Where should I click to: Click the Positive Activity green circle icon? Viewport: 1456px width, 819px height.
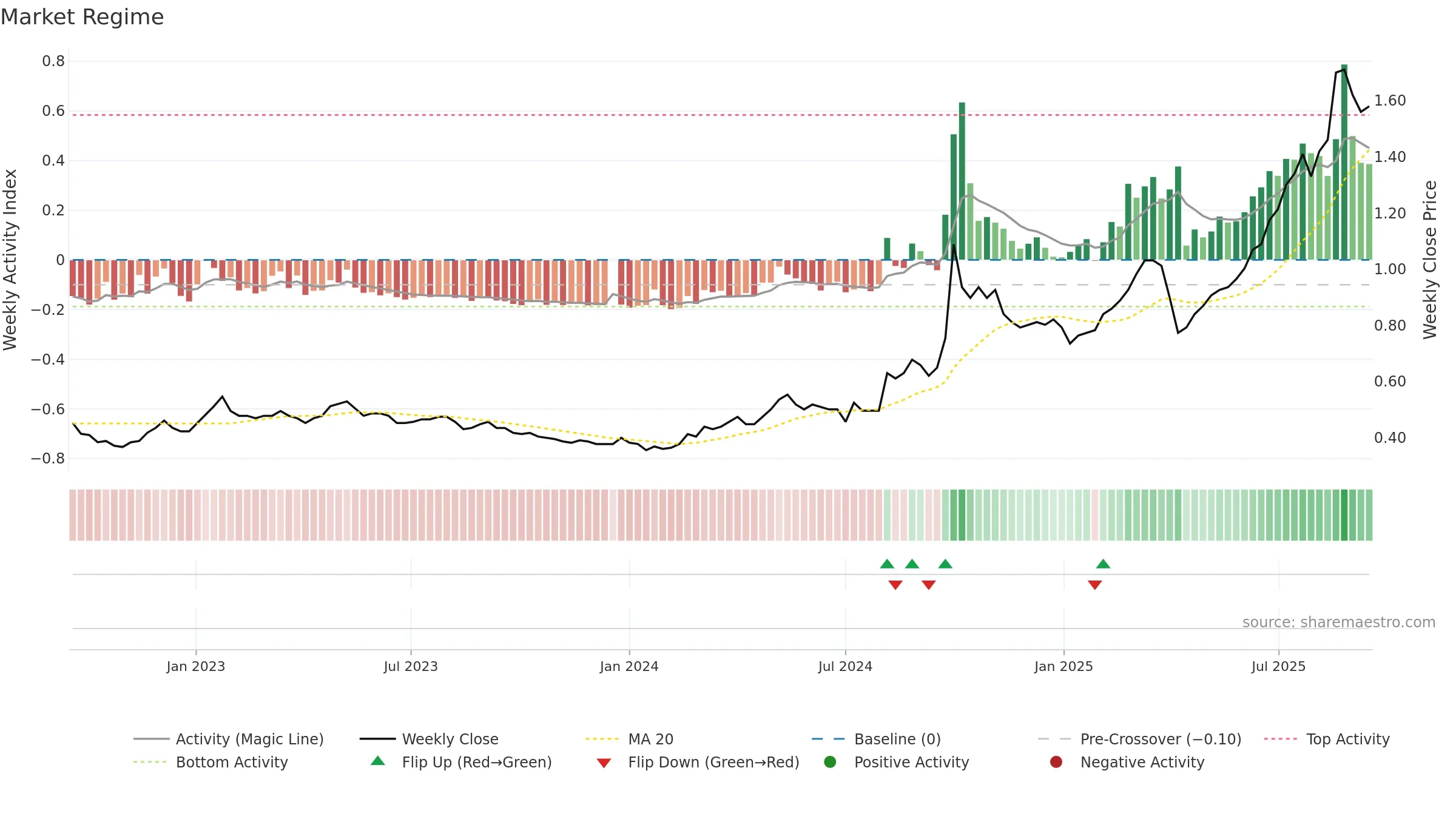click(830, 762)
